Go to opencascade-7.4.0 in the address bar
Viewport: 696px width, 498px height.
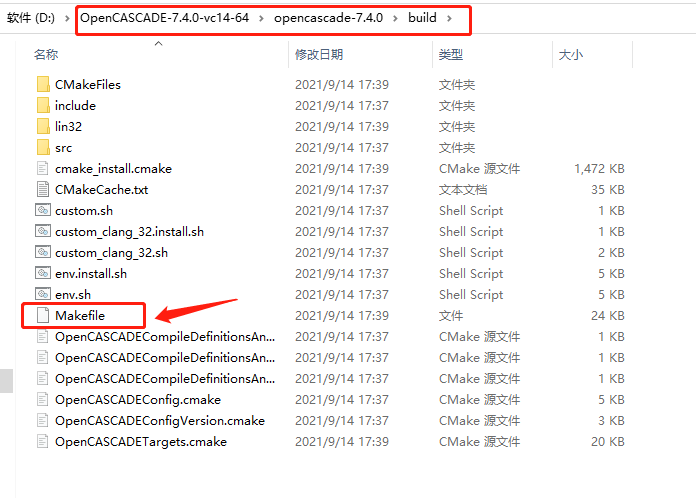(x=328, y=18)
